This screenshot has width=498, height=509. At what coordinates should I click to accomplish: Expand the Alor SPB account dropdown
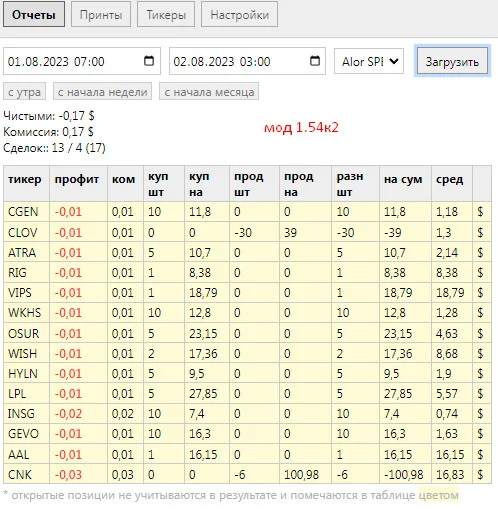click(369, 61)
